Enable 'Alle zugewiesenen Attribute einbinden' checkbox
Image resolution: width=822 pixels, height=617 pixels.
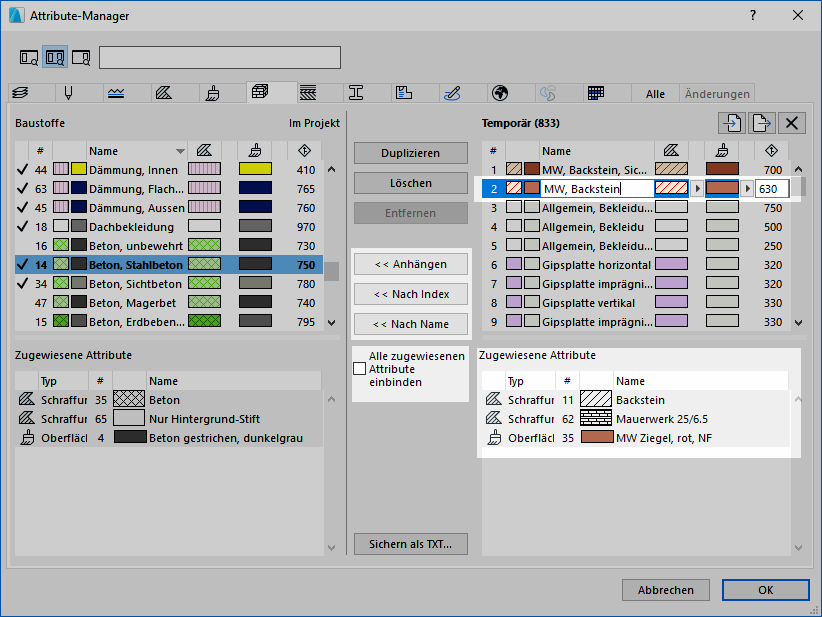coord(360,369)
